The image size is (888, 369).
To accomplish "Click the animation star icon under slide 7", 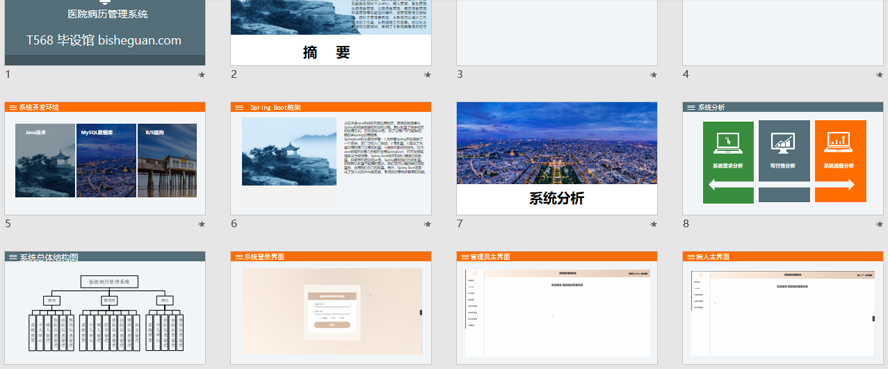I will pyautogui.click(x=653, y=224).
